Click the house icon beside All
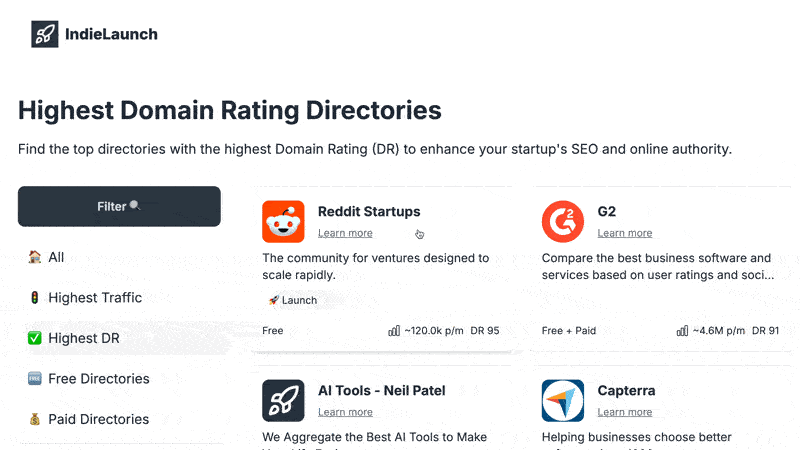Viewport: 800px width, 450px height. point(35,257)
